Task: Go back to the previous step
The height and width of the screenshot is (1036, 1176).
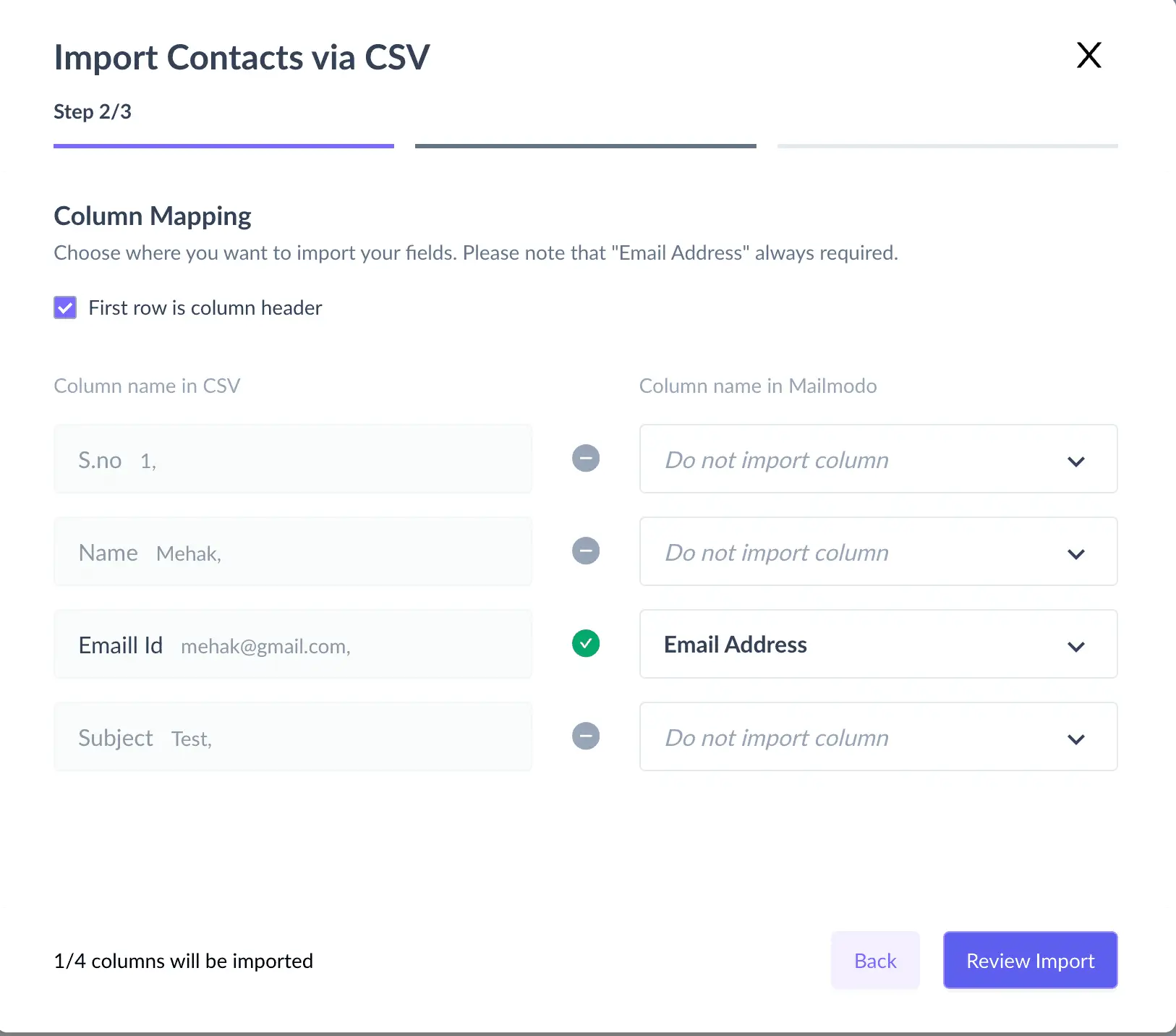Action: click(x=875, y=960)
